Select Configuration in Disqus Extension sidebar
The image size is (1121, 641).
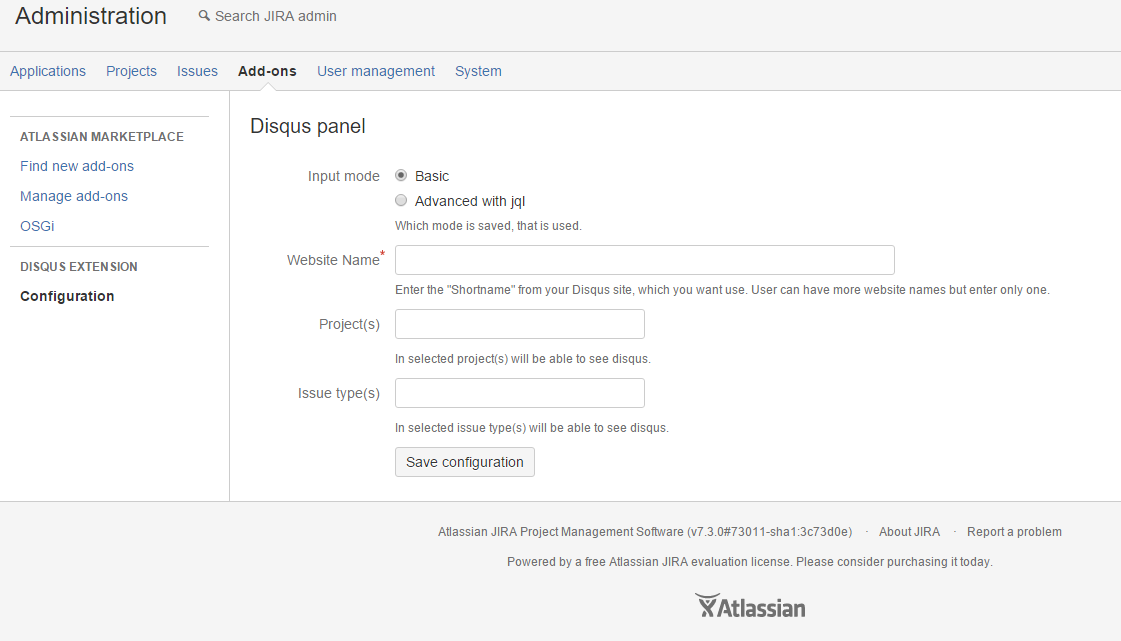(x=67, y=296)
